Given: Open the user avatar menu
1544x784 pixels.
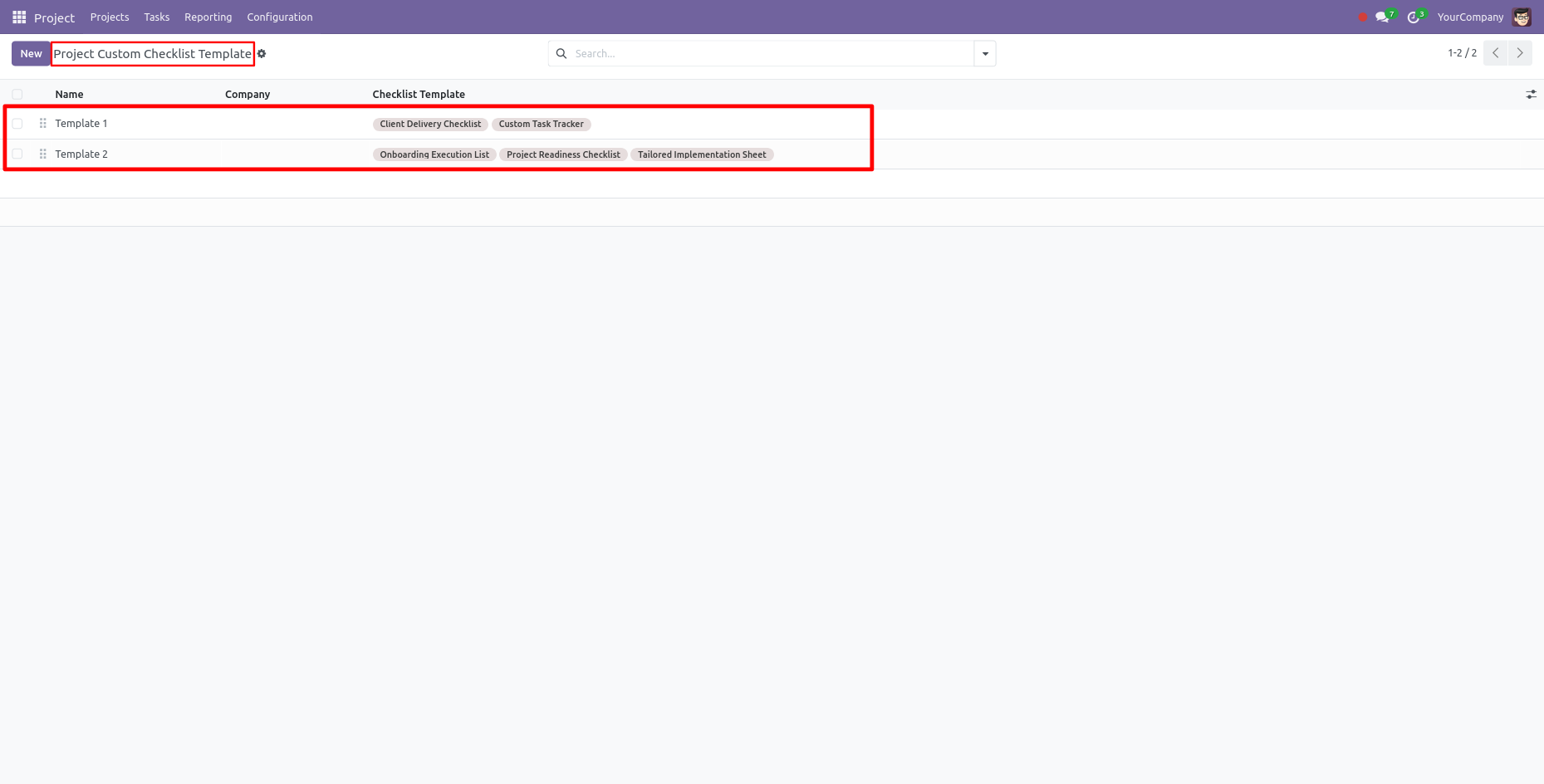Looking at the screenshot, I should pos(1522,17).
